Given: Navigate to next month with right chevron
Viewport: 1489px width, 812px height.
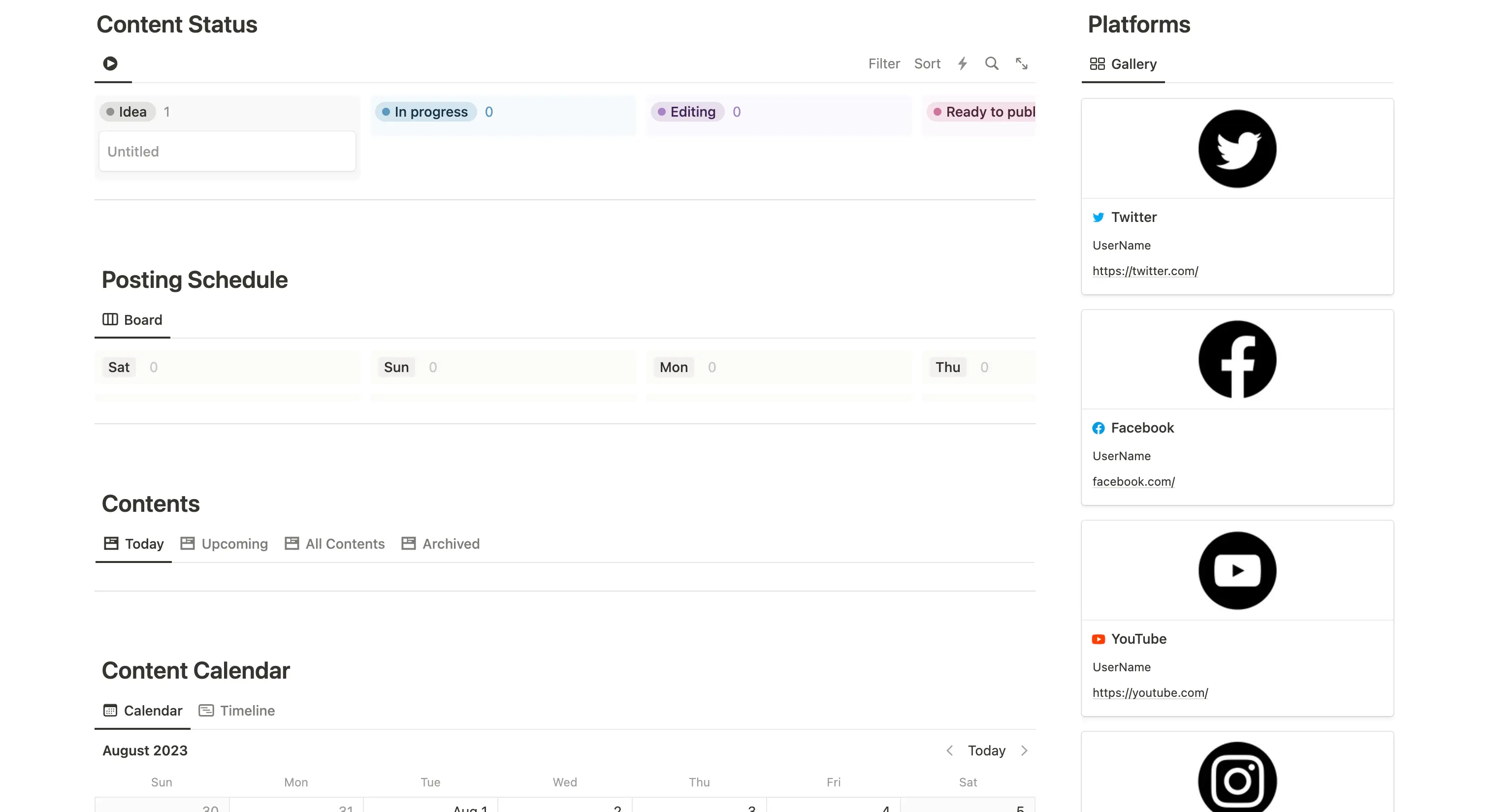Looking at the screenshot, I should tap(1025, 750).
